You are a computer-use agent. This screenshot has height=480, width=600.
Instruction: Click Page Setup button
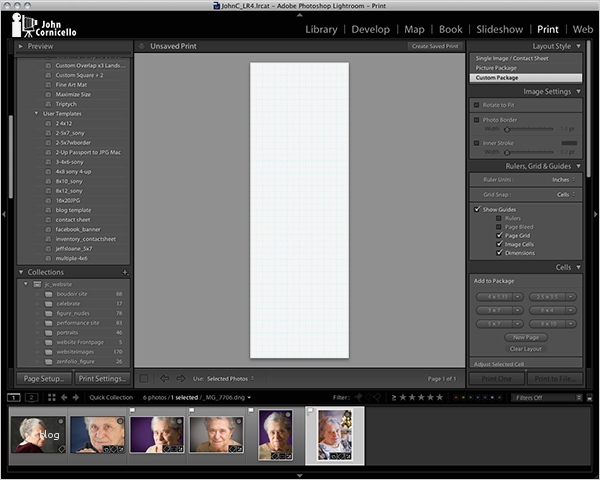pos(44,379)
